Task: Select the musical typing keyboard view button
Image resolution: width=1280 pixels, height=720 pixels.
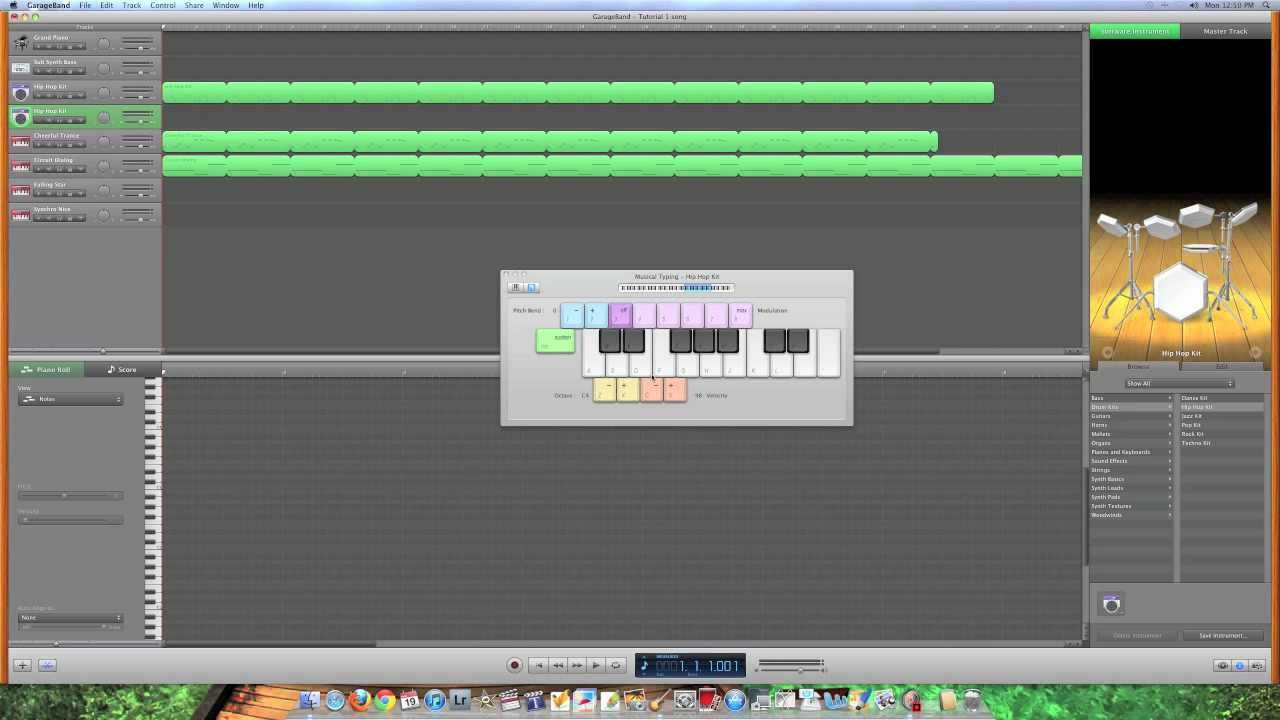Action: 532,288
